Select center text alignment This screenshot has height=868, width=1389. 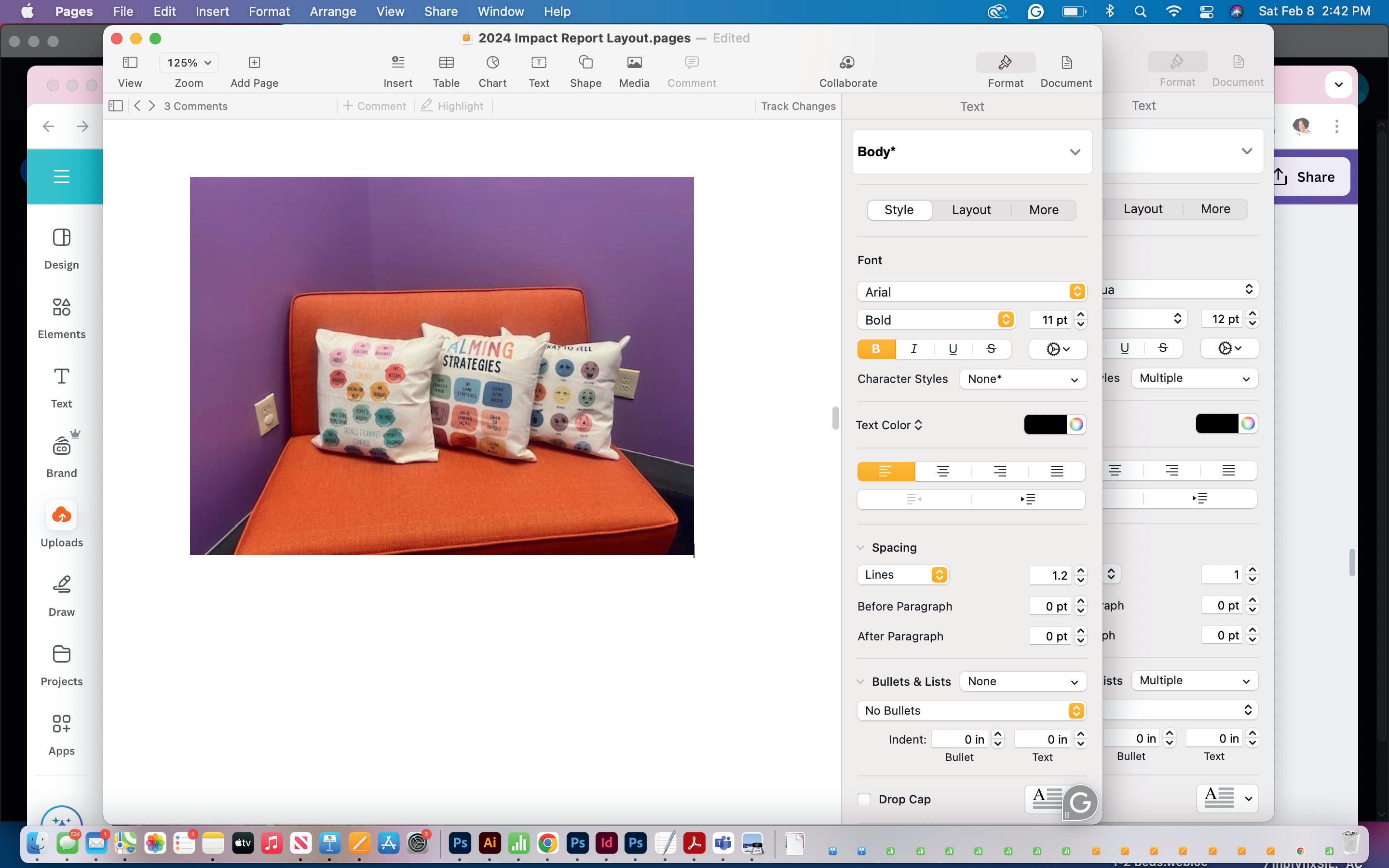(x=942, y=471)
